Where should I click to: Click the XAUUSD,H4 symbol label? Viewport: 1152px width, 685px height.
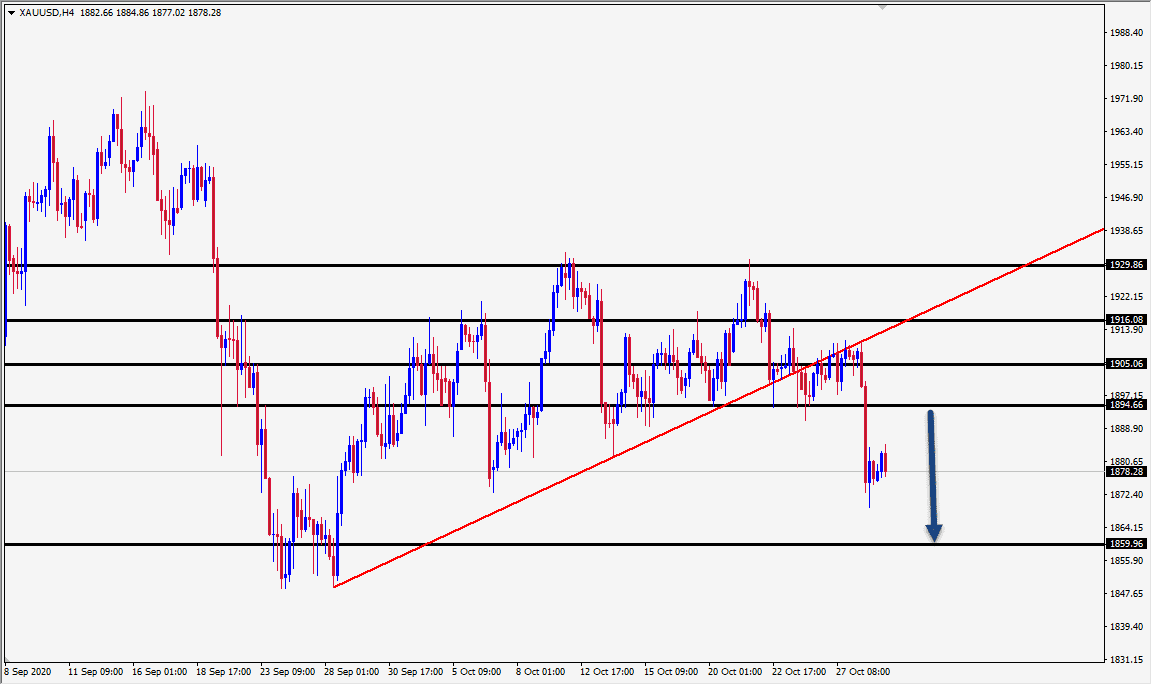[x=47, y=12]
